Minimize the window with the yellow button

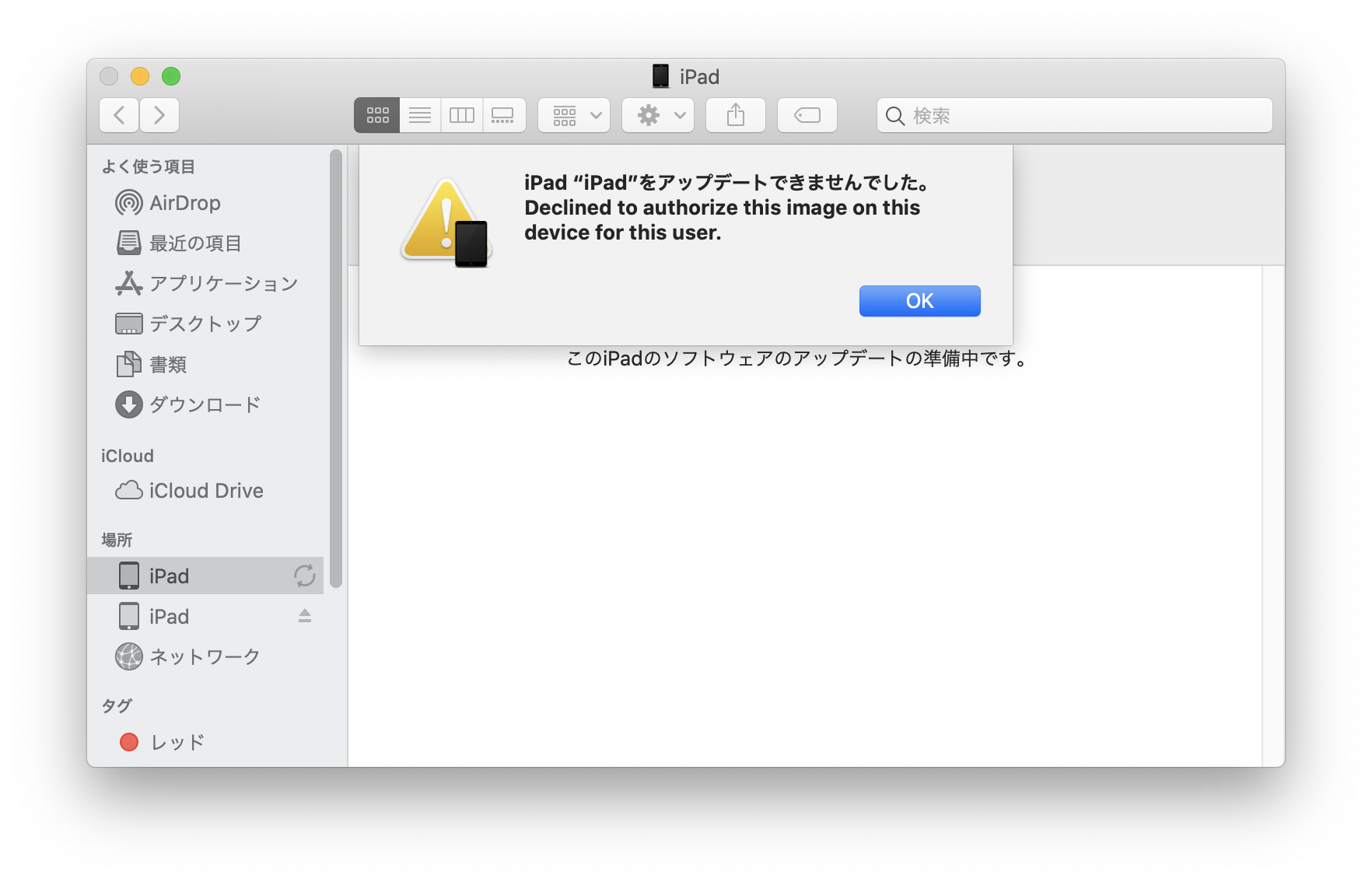click(140, 76)
